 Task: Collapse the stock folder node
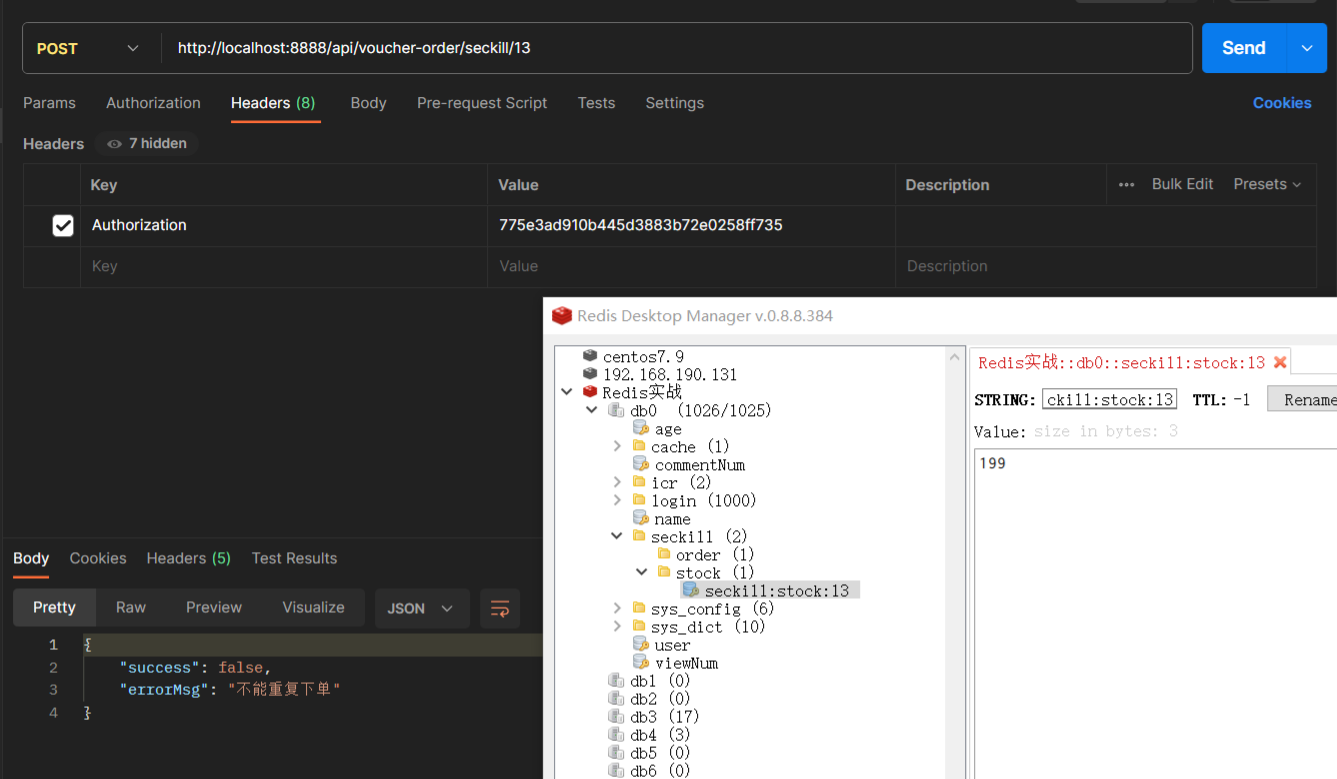(641, 572)
